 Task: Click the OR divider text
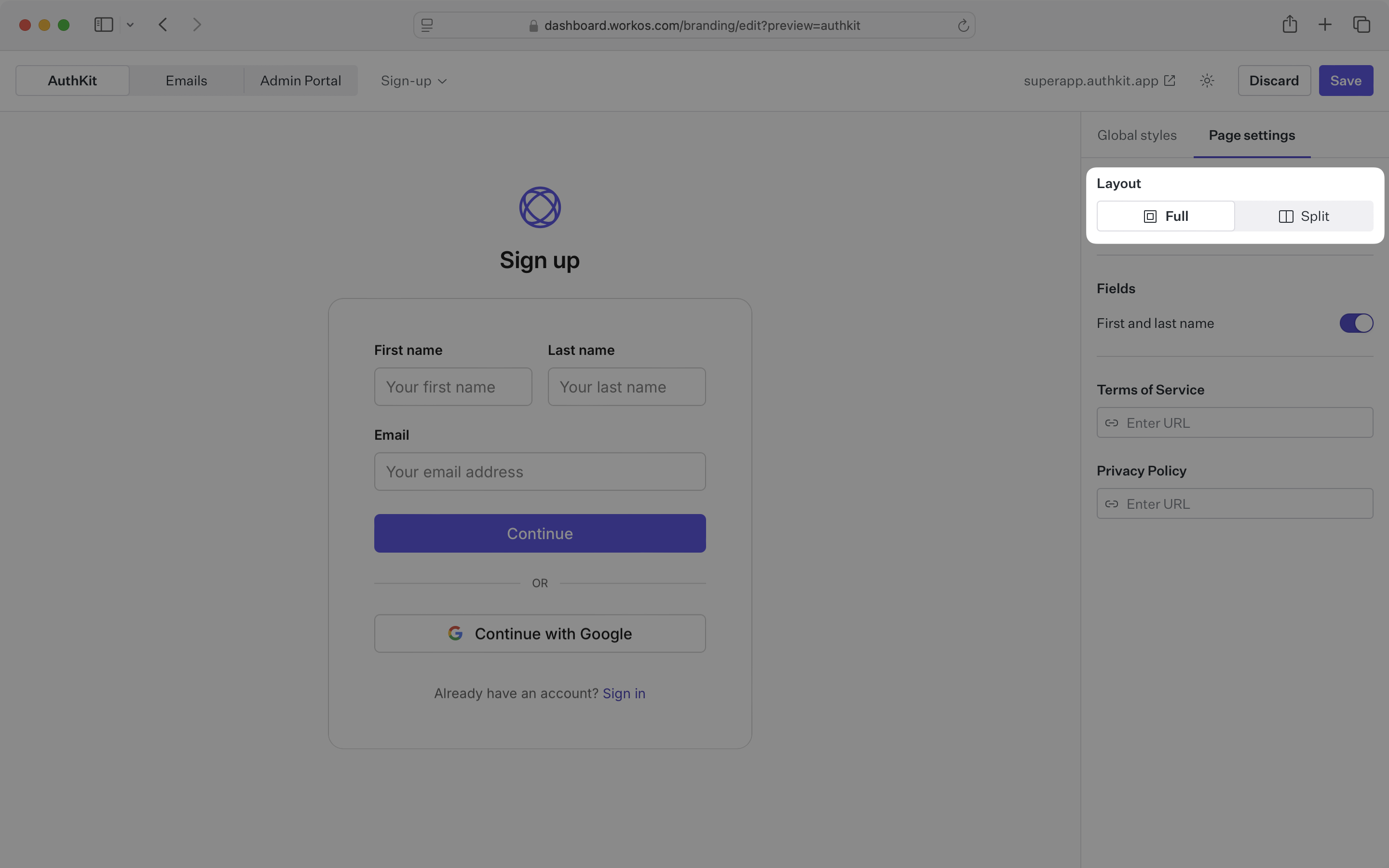click(x=540, y=583)
